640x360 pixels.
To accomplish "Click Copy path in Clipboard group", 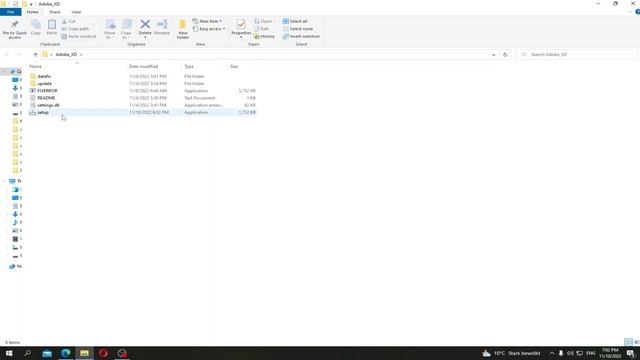I will 75,29.
